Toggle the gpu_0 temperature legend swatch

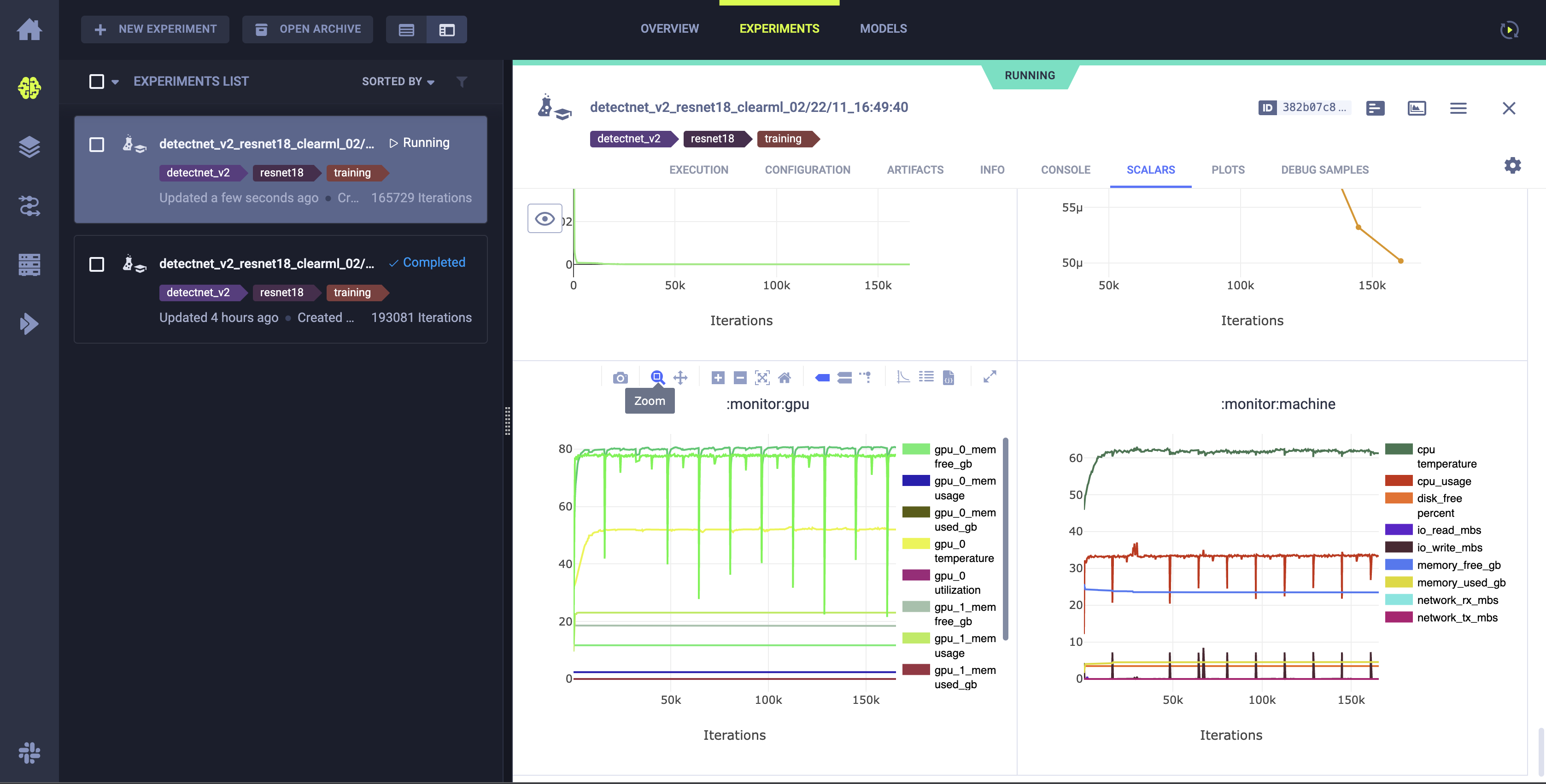916,544
